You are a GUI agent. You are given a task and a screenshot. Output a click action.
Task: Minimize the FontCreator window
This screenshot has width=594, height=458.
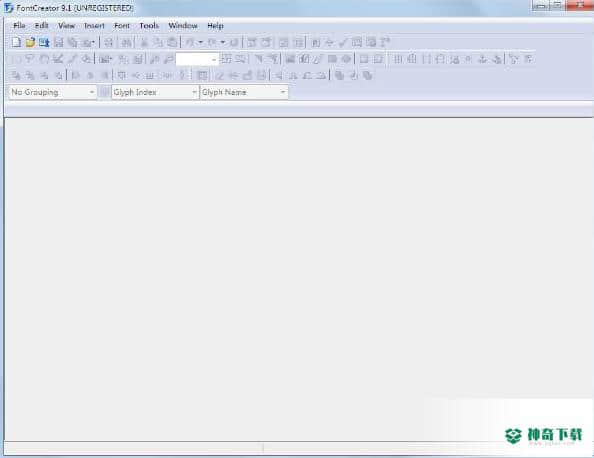click(541, 5)
